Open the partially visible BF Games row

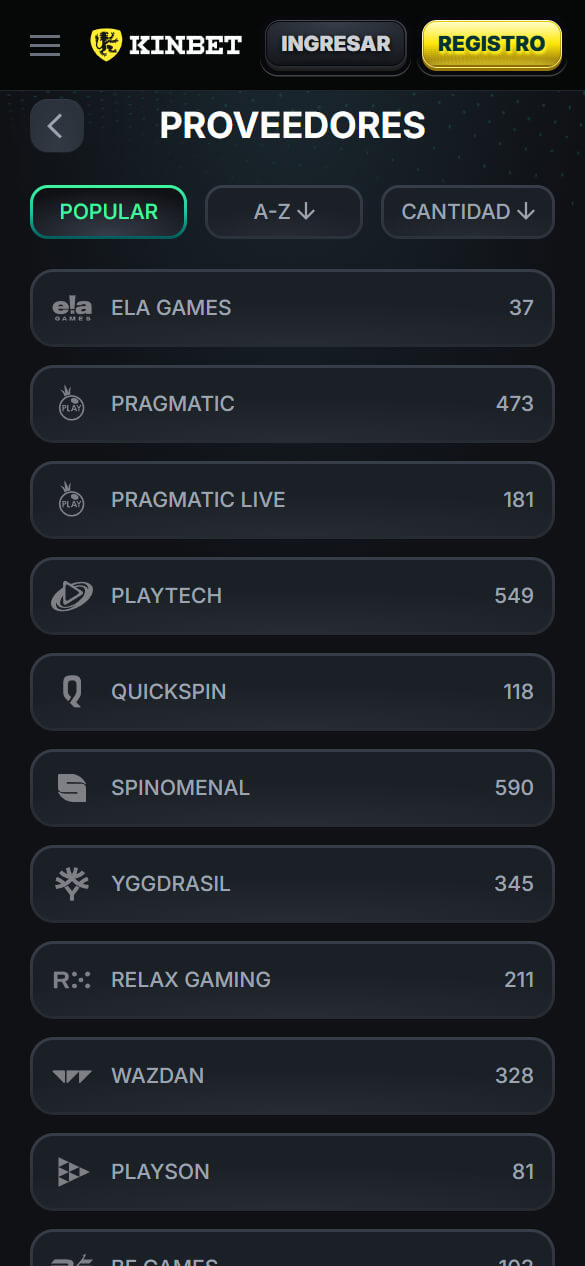pyautogui.click(x=292, y=1248)
